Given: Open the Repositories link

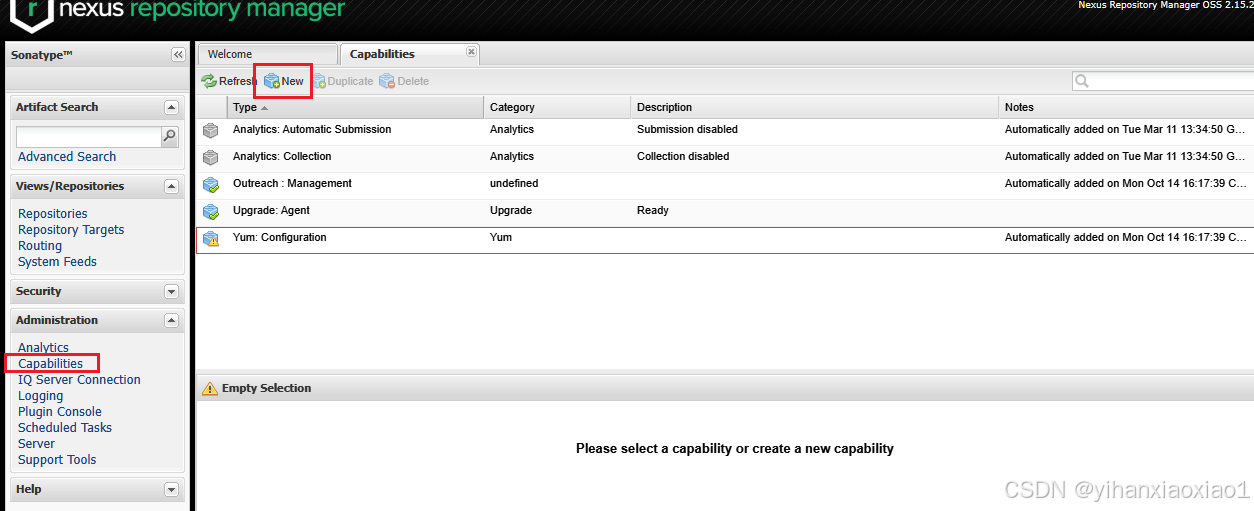Looking at the screenshot, I should [x=53, y=214].
